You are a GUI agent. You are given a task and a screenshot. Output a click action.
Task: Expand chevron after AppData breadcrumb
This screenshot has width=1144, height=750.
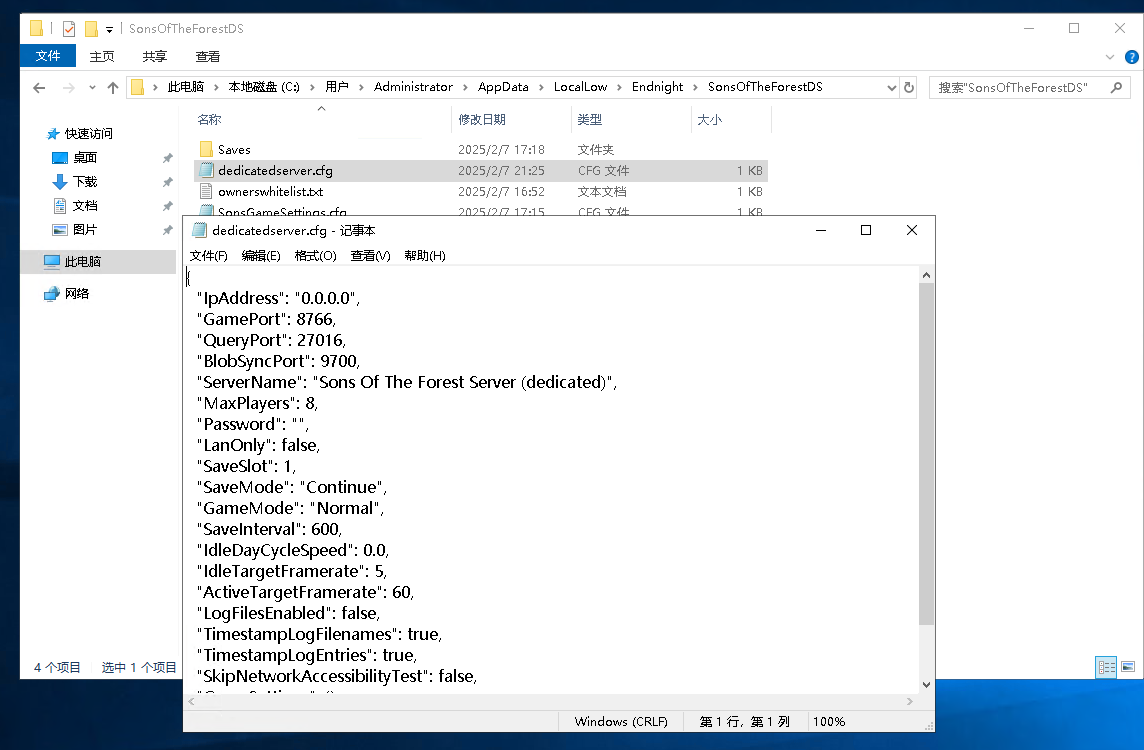tap(541, 88)
